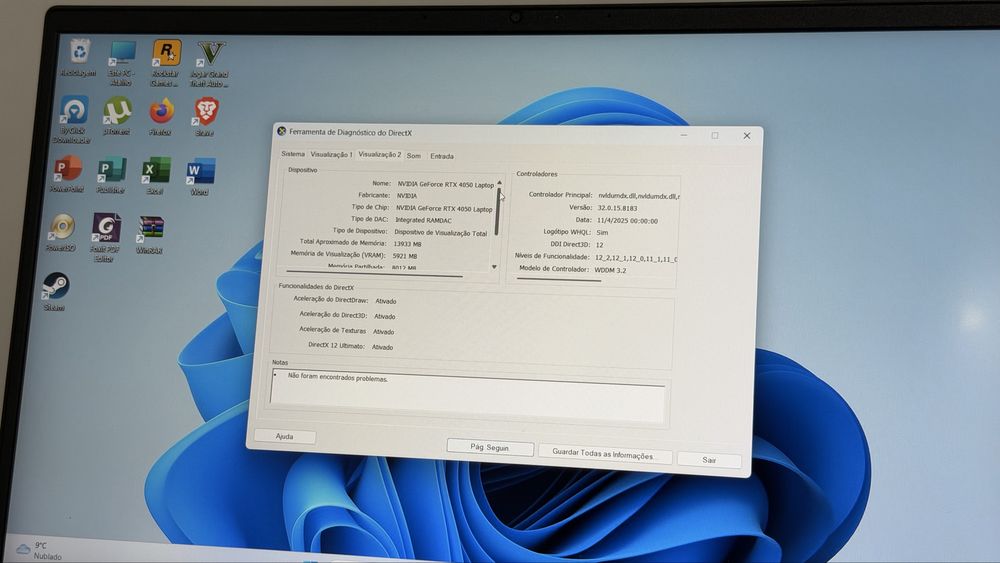Launch Foxit PDF Editor shortcut
The image size is (1000, 563).
click(105, 237)
